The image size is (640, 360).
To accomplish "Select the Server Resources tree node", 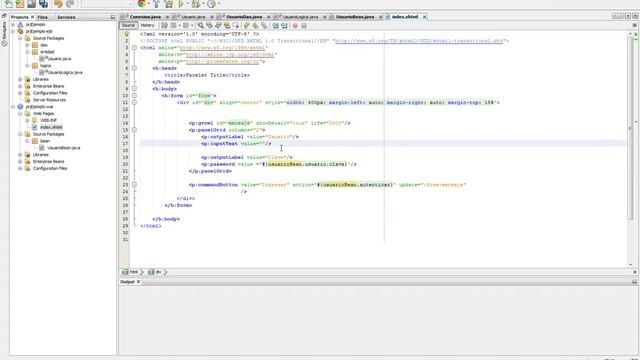I will pyautogui.click(x=49, y=100).
